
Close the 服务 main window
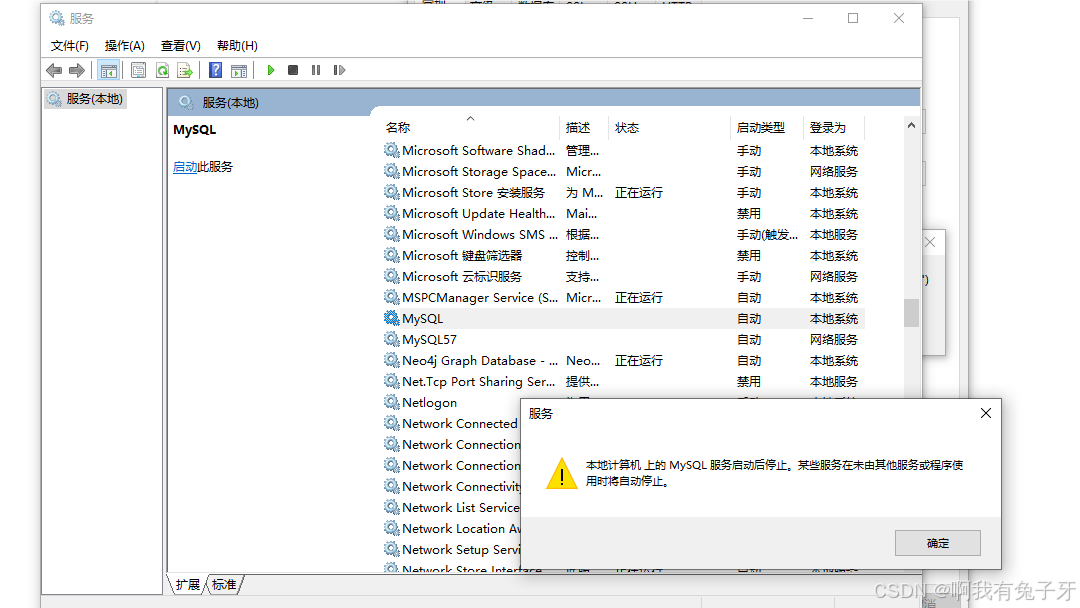pos(899,18)
